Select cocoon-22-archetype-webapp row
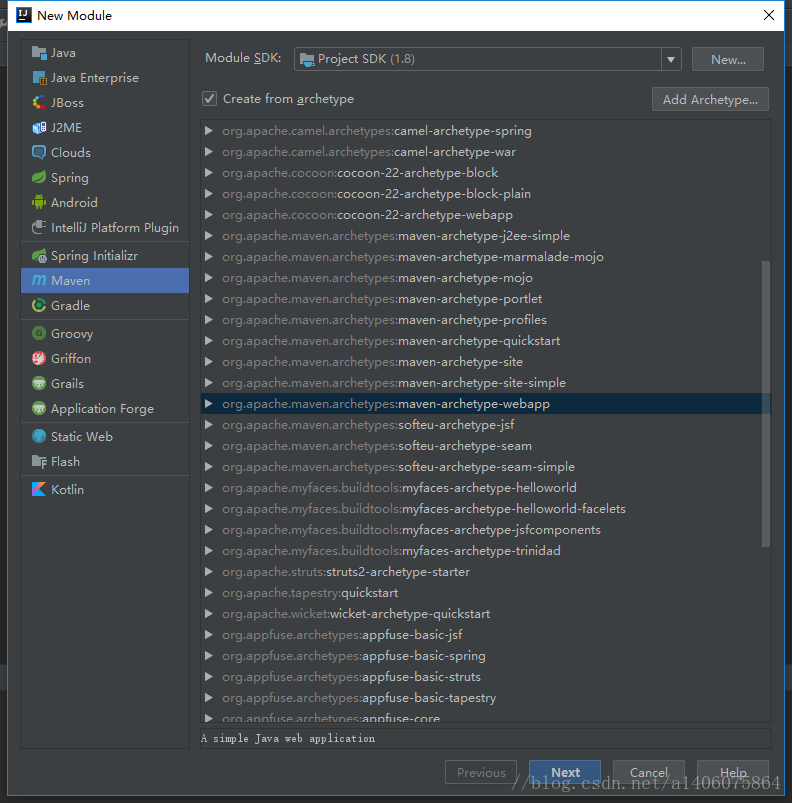Image resolution: width=792 pixels, height=803 pixels. [485, 215]
